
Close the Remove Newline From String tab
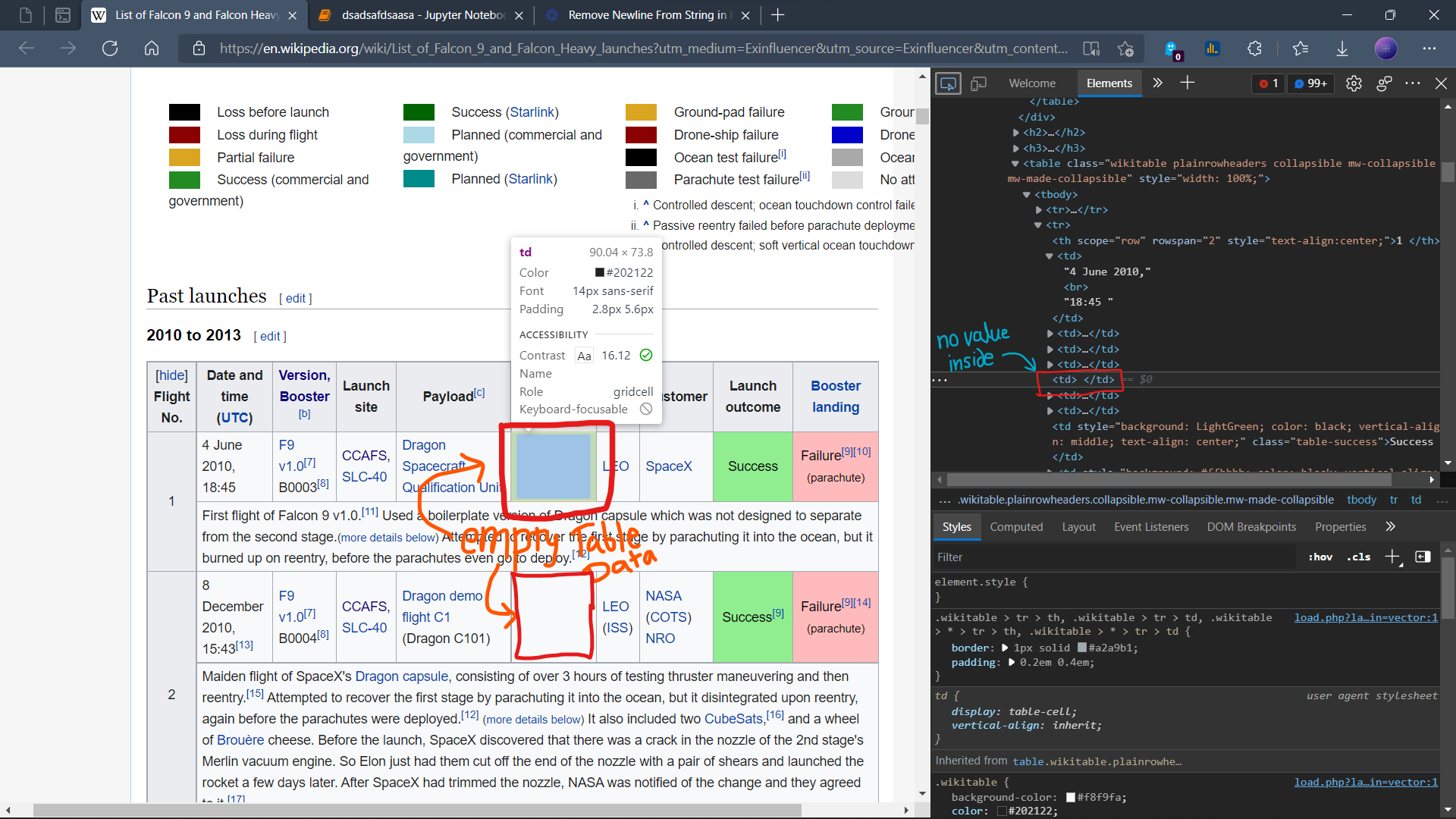click(x=745, y=15)
